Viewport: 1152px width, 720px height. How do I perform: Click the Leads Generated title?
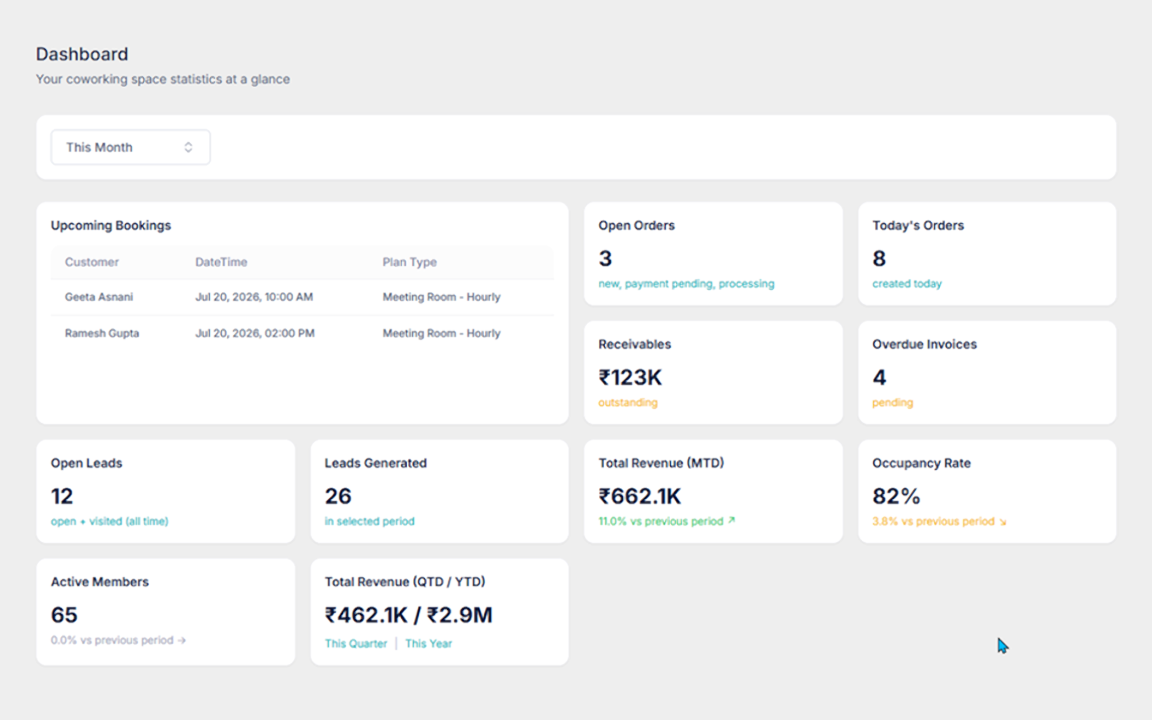375,464
